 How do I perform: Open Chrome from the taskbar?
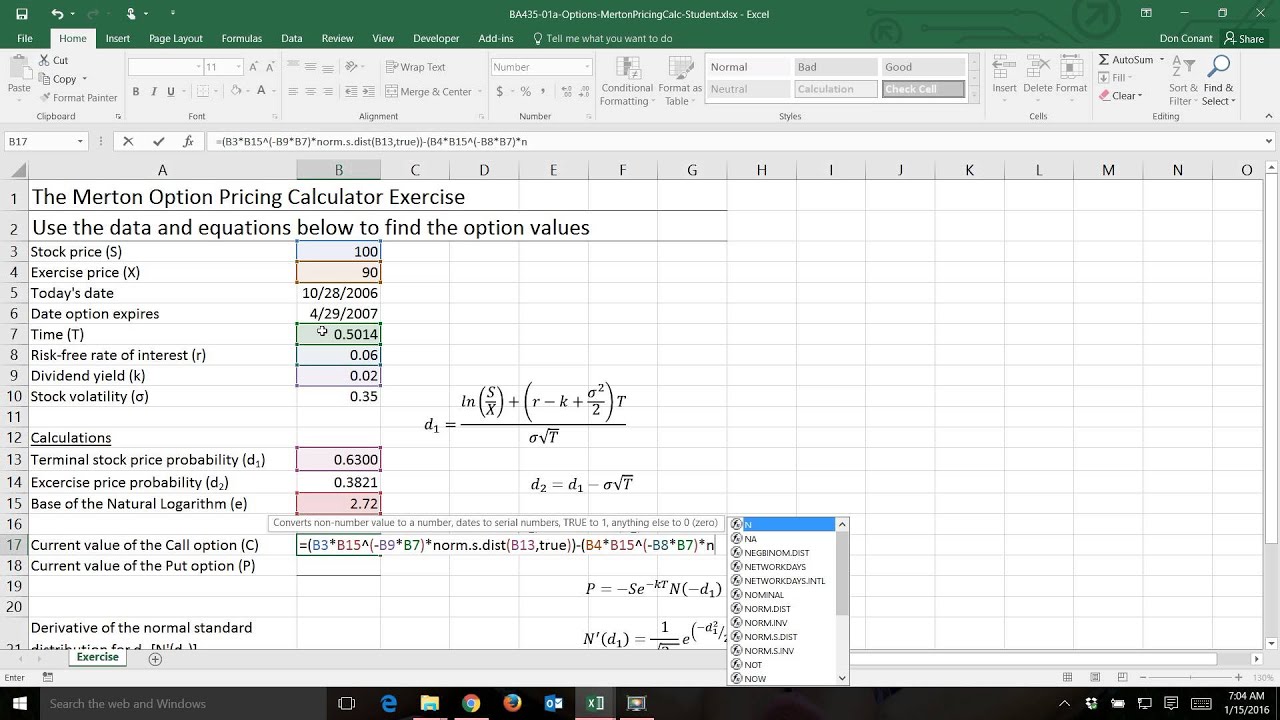pos(471,704)
